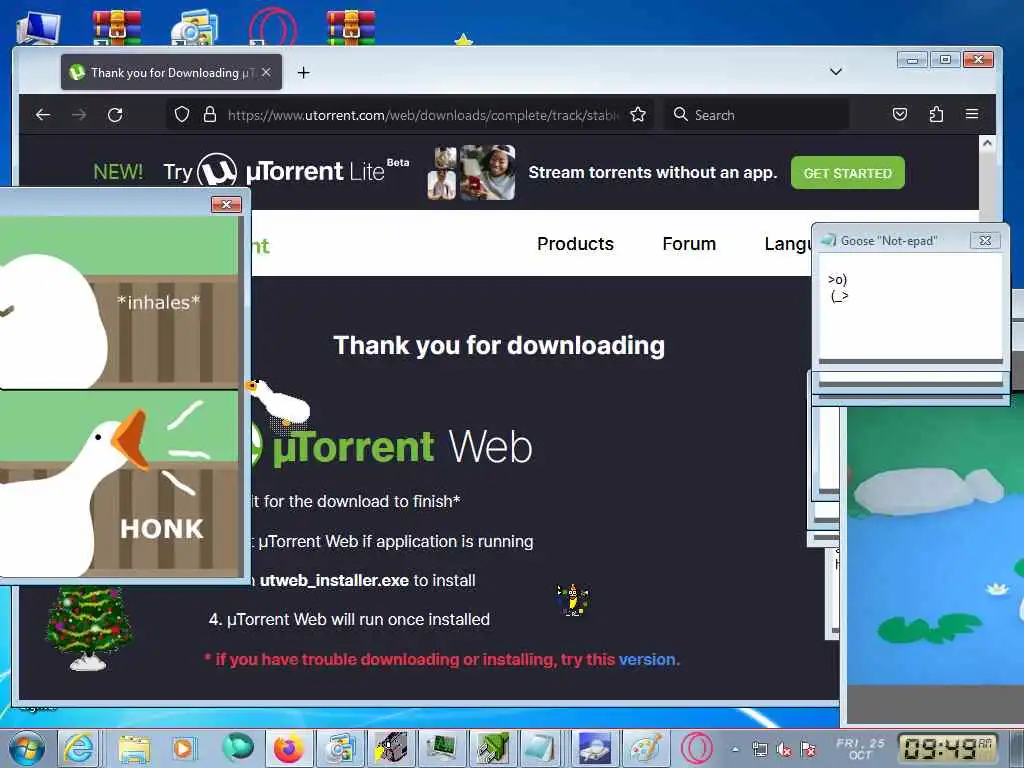Screen dimensions: 1024x768
Task: Focus the Firefox Search box
Action: (x=758, y=115)
